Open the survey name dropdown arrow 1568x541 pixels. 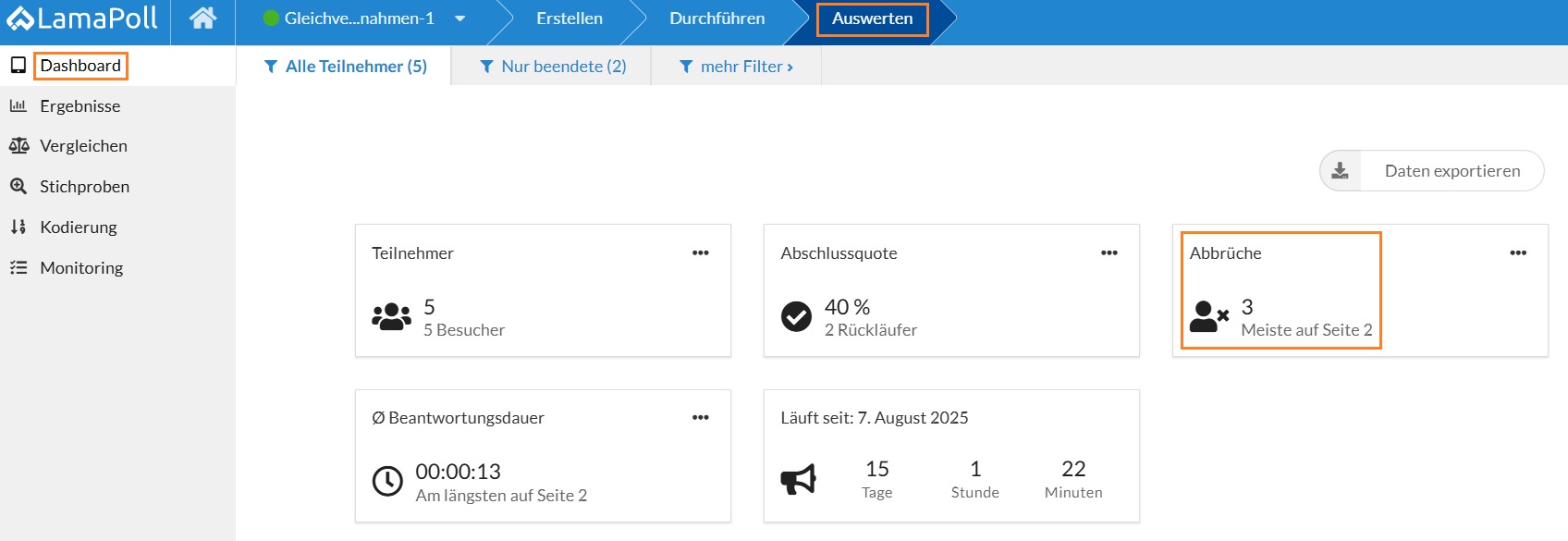(x=459, y=18)
